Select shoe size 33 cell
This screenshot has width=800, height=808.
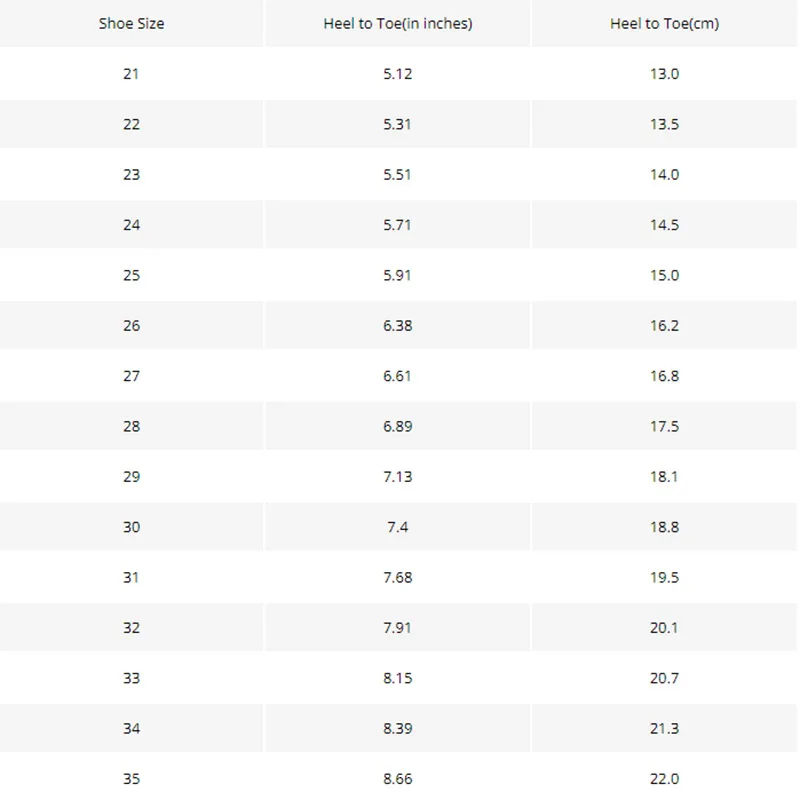pyautogui.click(x=131, y=678)
